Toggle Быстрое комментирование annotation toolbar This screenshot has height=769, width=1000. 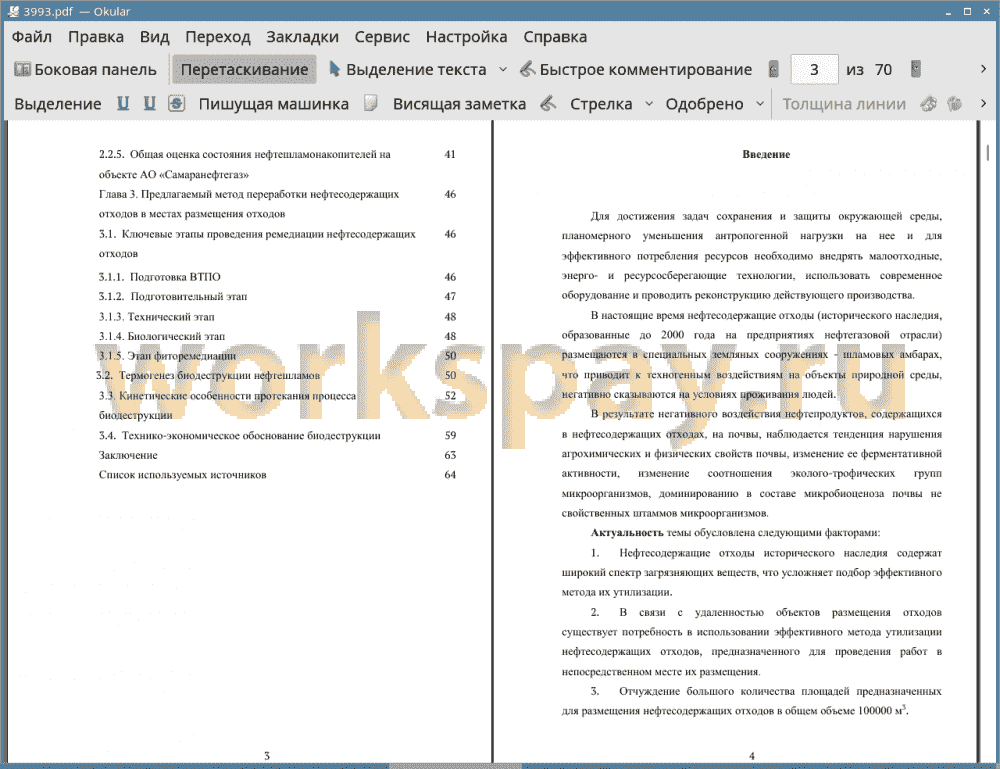pyautogui.click(x=635, y=70)
